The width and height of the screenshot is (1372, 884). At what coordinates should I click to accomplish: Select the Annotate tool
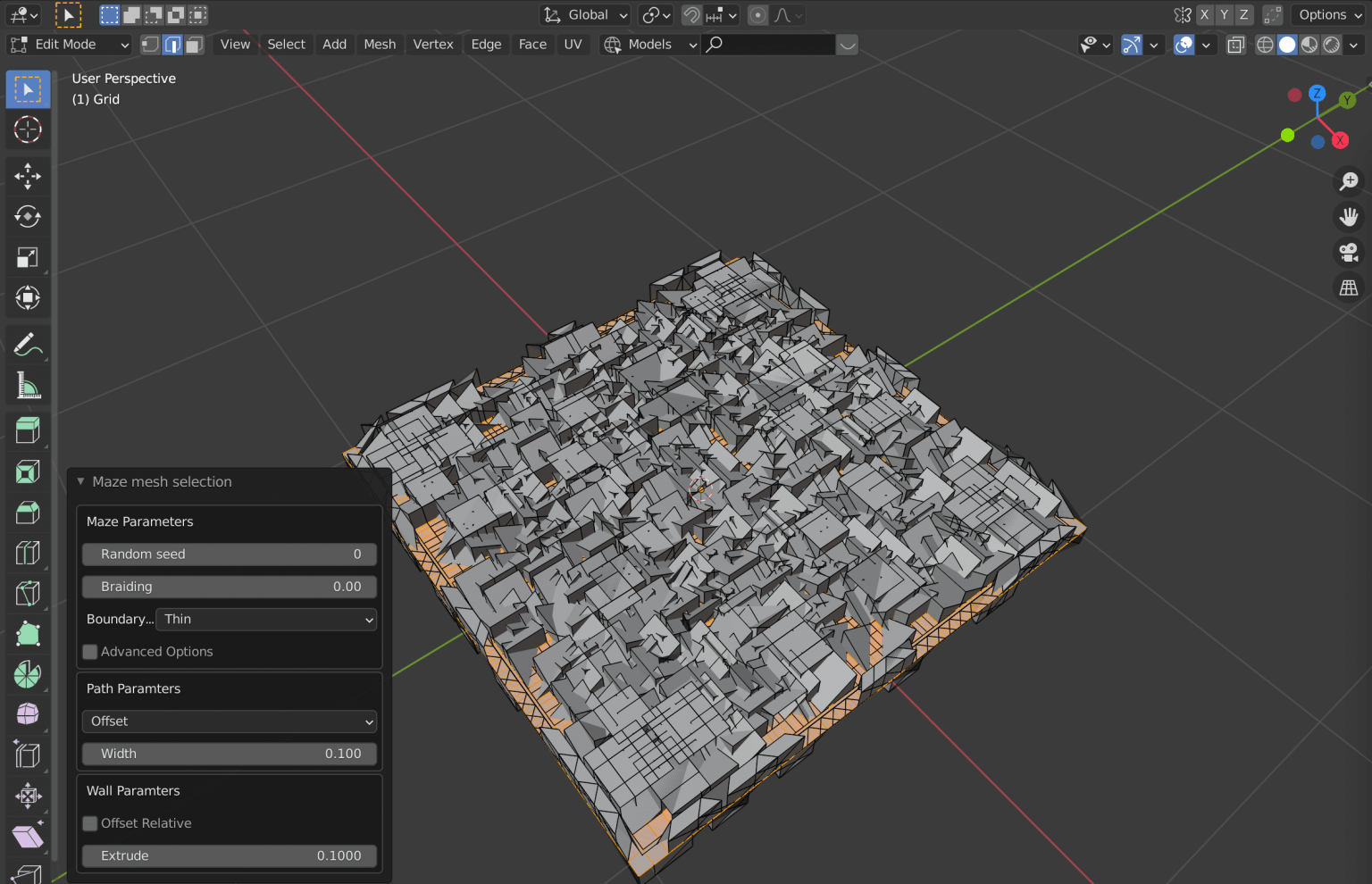28,344
